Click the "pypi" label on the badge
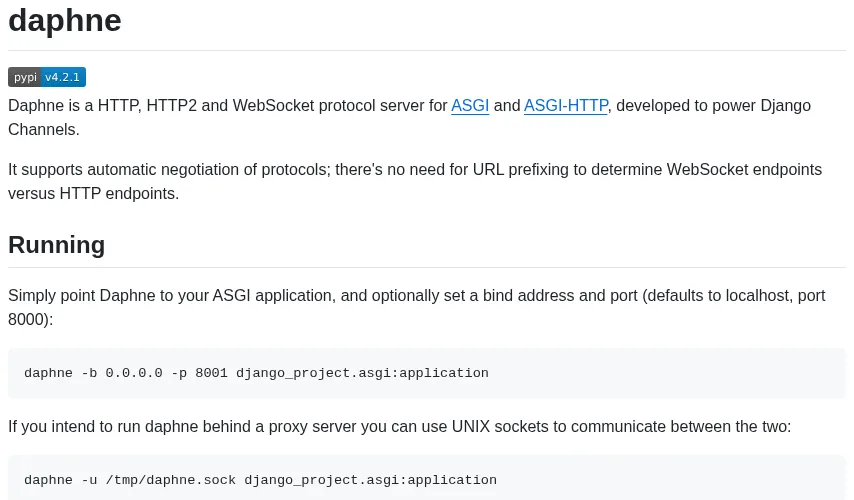The width and height of the screenshot is (854, 500). pyautogui.click(x=25, y=77)
